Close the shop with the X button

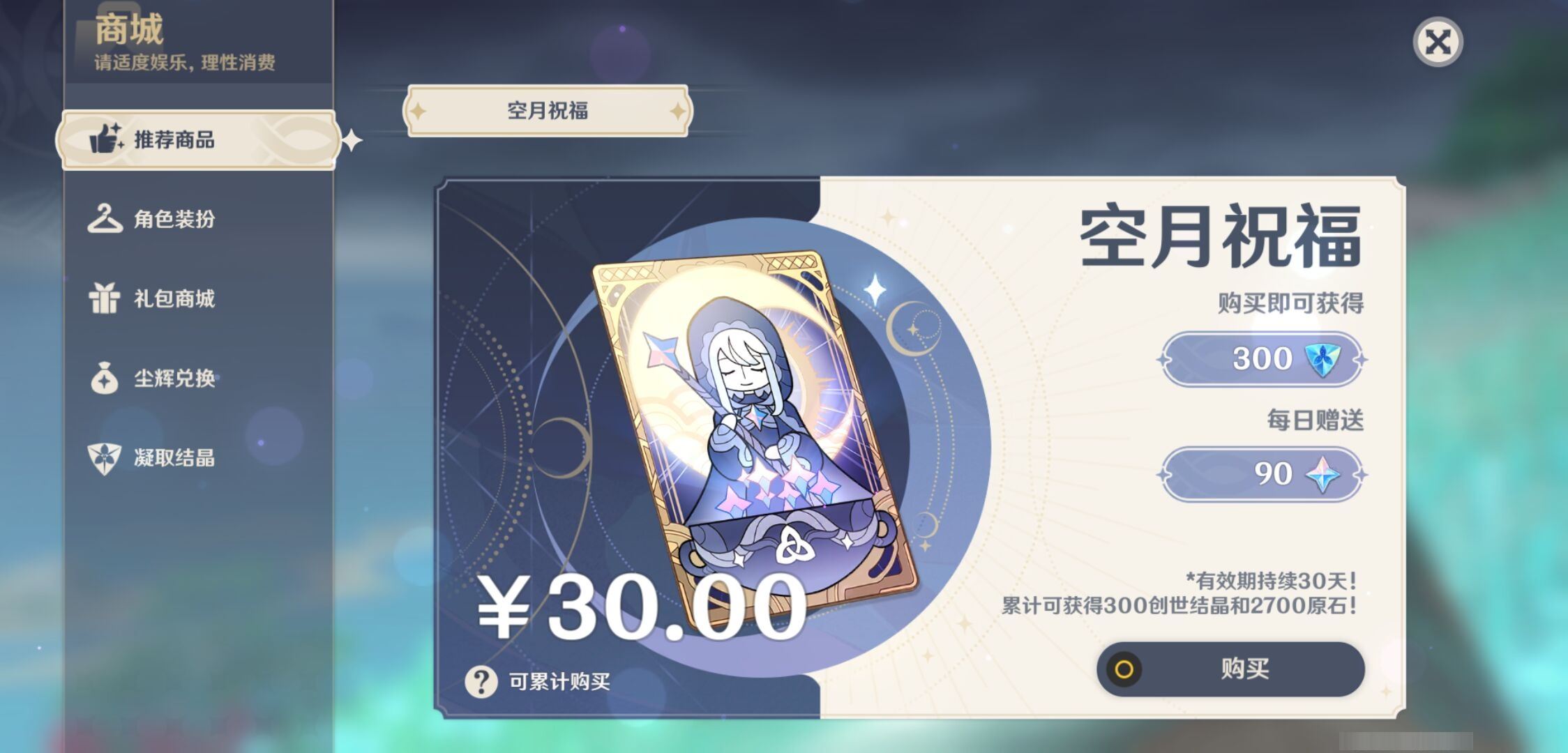pyautogui.click(x=1438, y=42)
